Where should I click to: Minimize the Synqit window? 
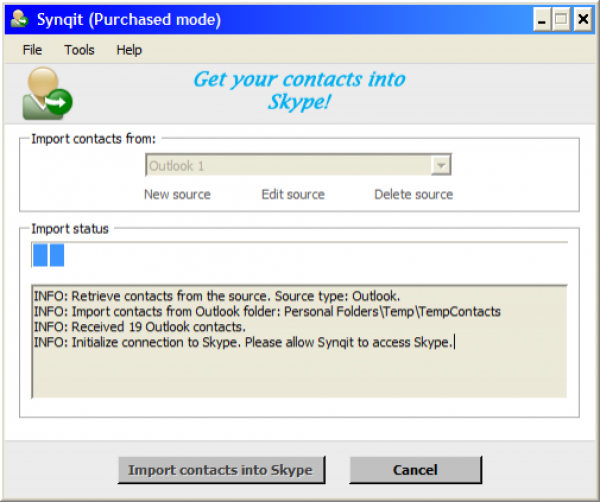tap(540, 19)
